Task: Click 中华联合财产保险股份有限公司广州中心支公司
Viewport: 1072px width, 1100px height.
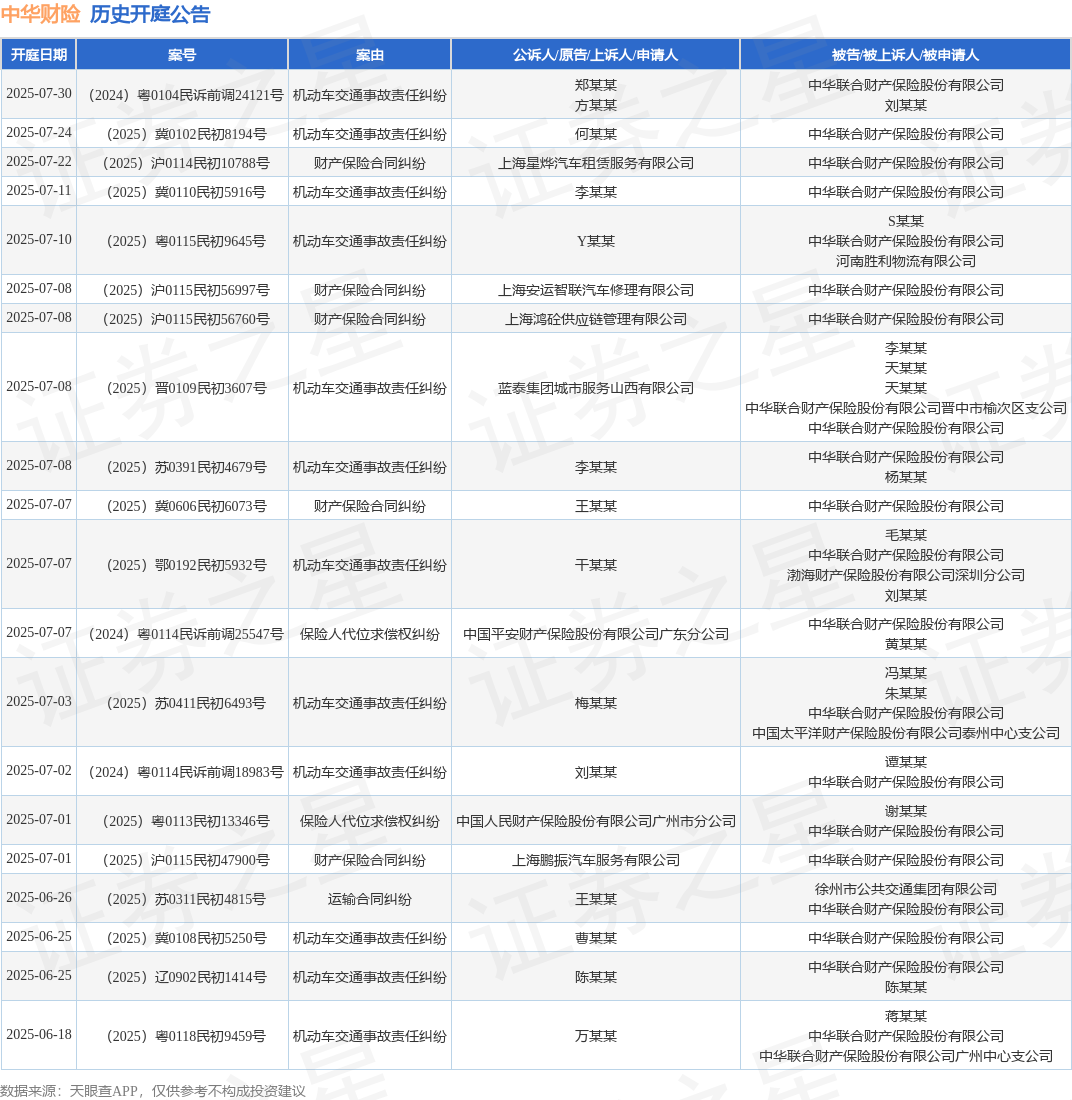Action: (906, 1056)
